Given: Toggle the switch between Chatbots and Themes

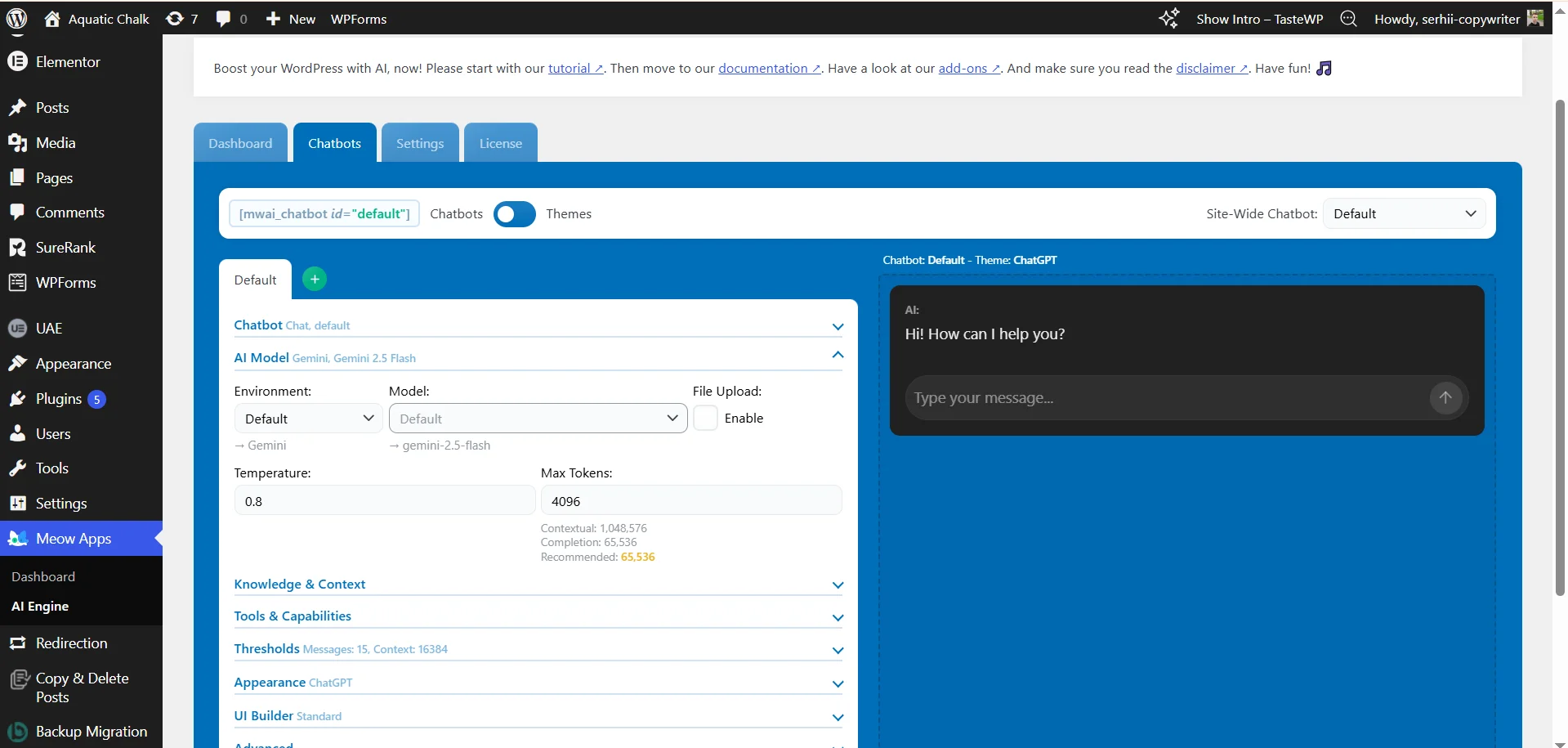Looking at the screenshot, I should click(514, 213).
